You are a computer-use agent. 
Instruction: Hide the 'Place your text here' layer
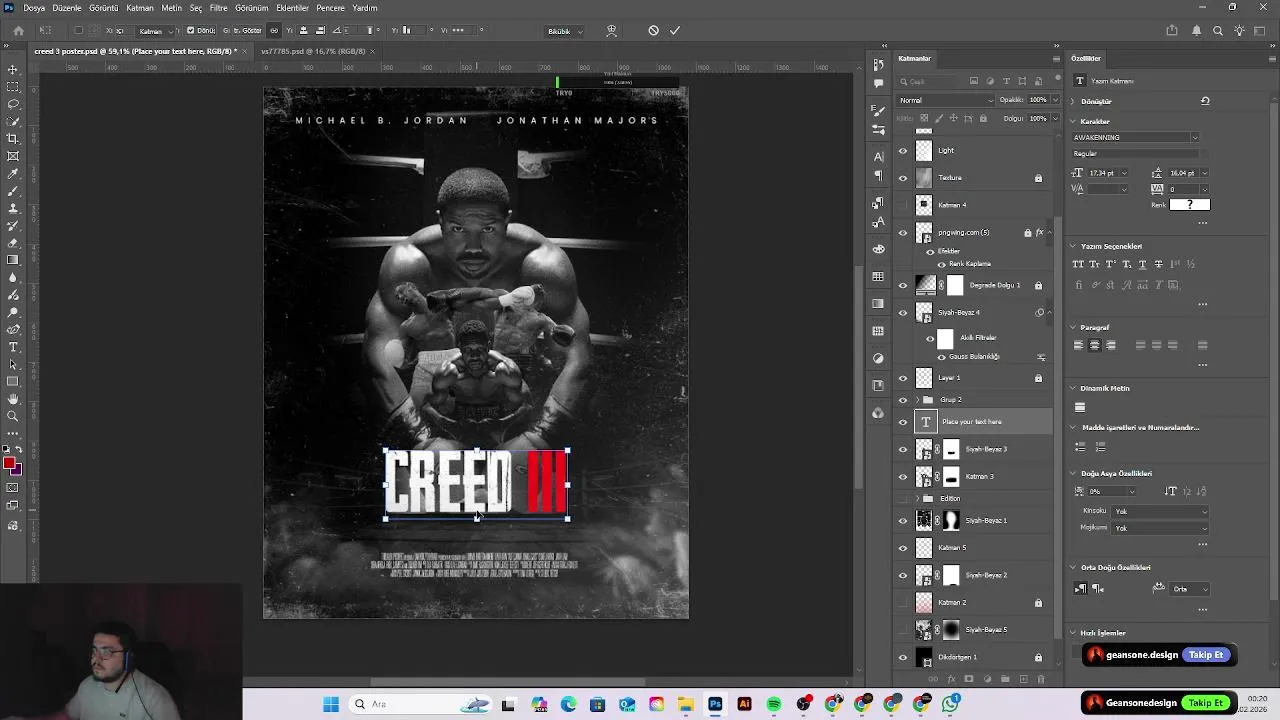tap(903, 422)
